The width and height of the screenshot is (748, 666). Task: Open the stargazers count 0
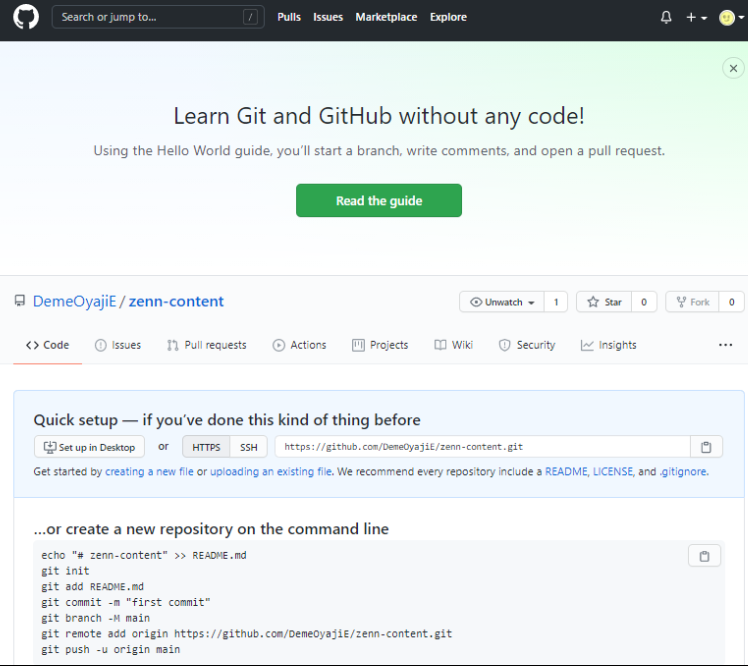644,302
